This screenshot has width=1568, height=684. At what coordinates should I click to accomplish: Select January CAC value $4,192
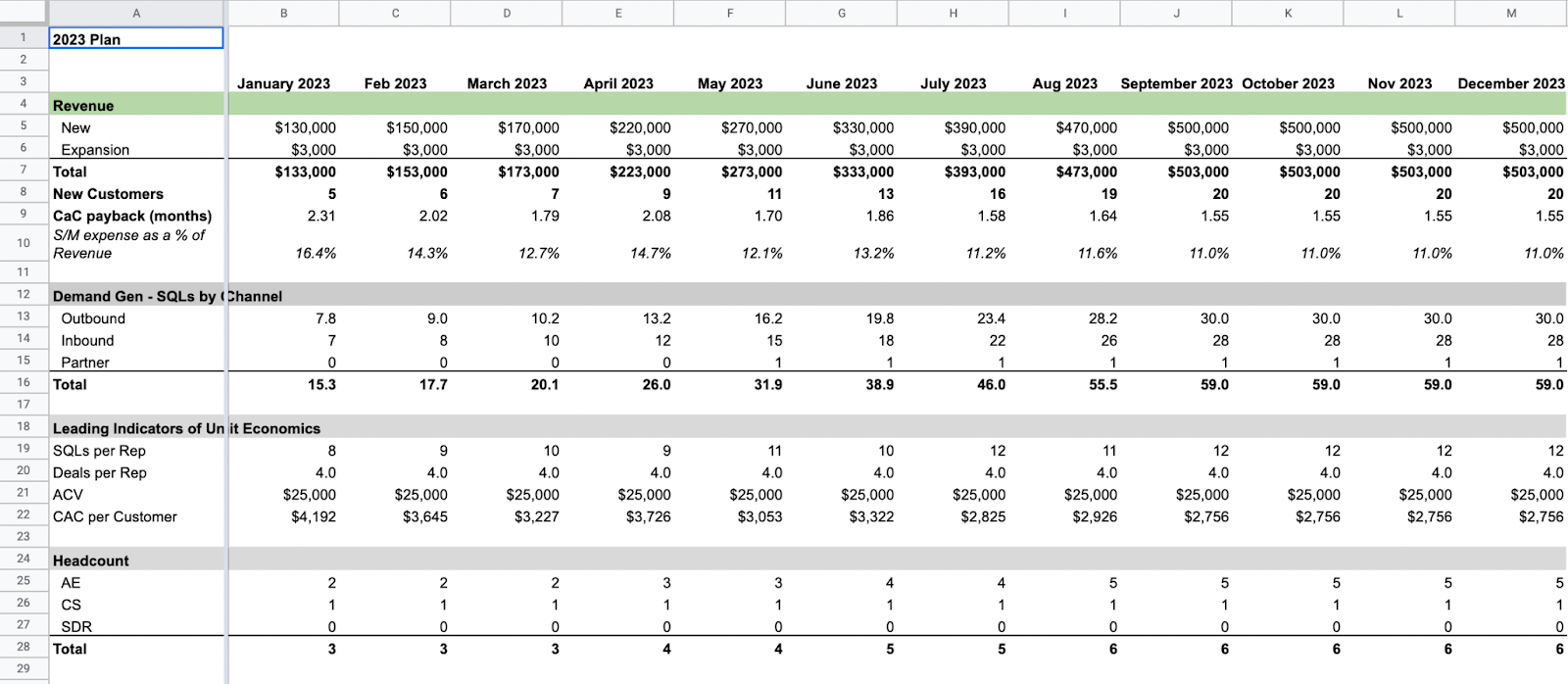pos(314,516)
